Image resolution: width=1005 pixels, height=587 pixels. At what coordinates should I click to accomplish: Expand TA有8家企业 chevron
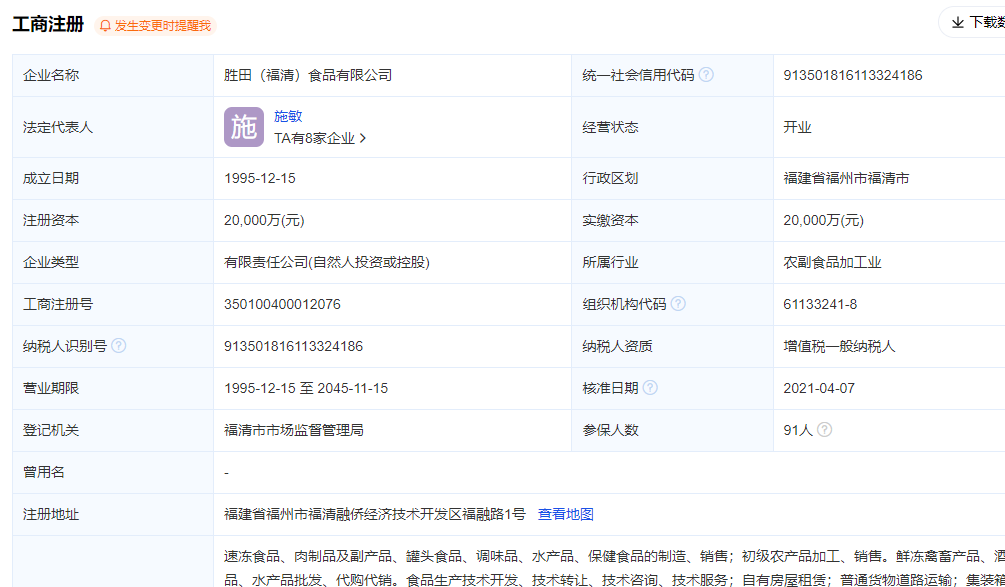(363, 138)
